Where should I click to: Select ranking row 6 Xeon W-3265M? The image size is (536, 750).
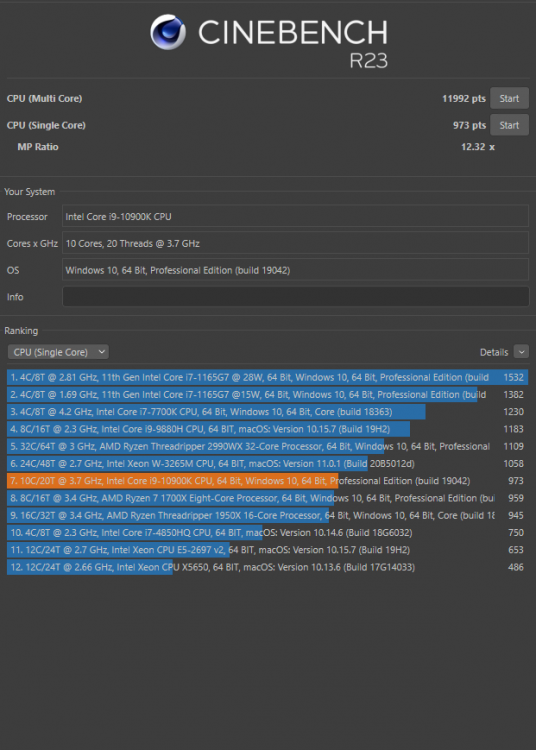point(268,463)
